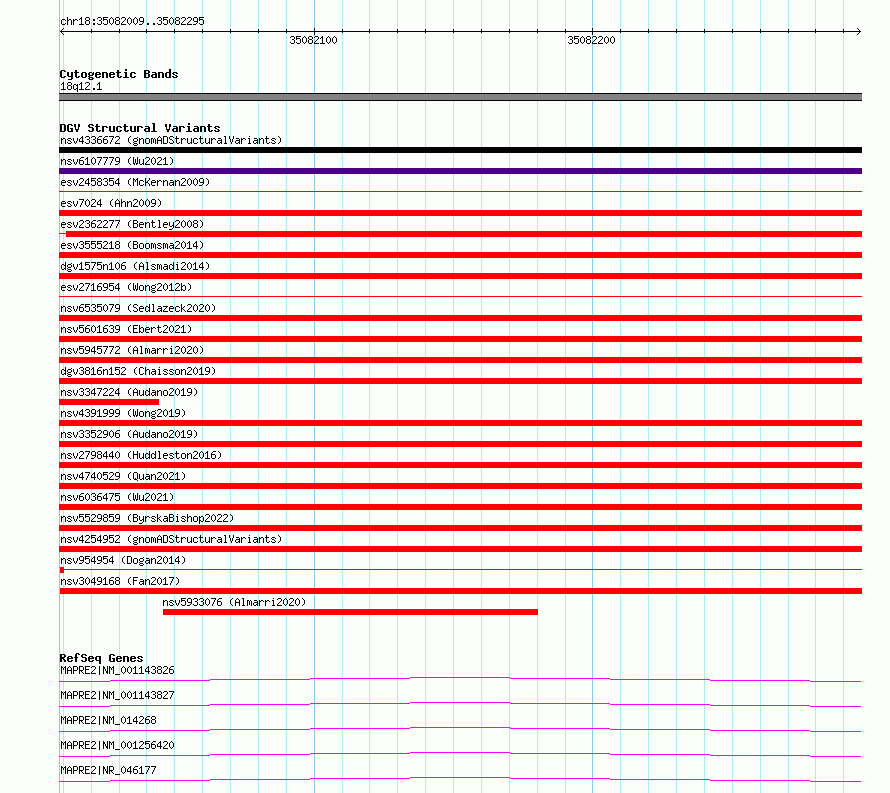Open the nsv4254952 (gnomADStructuralVariants) label

pyautogui.click(x=171, y=539)
